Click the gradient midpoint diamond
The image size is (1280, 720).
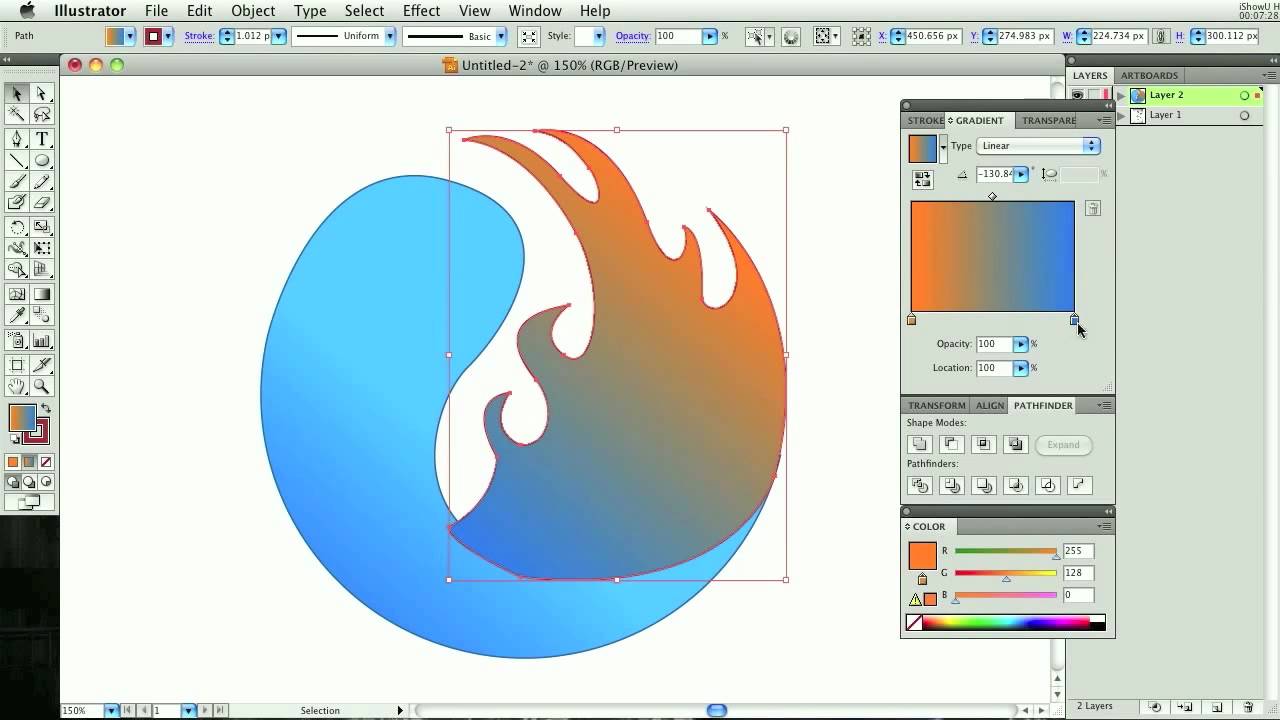tap(992, 197)
